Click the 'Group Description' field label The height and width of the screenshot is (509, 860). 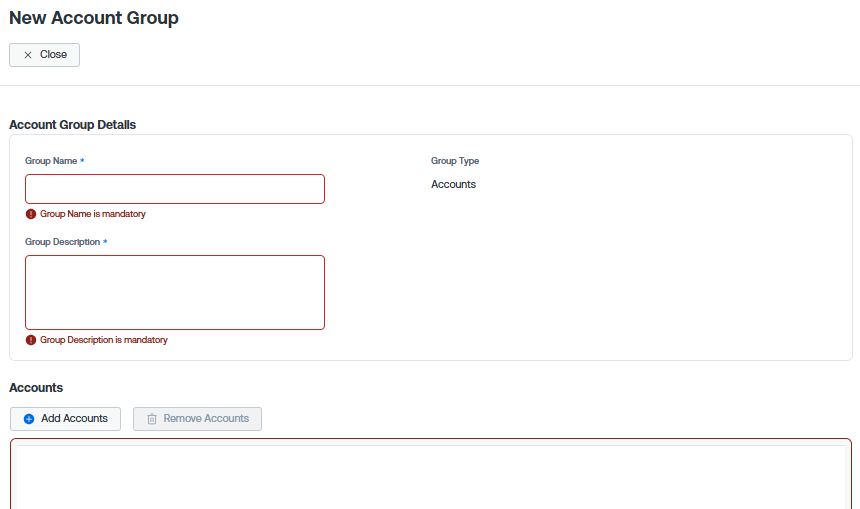(63, 242)
